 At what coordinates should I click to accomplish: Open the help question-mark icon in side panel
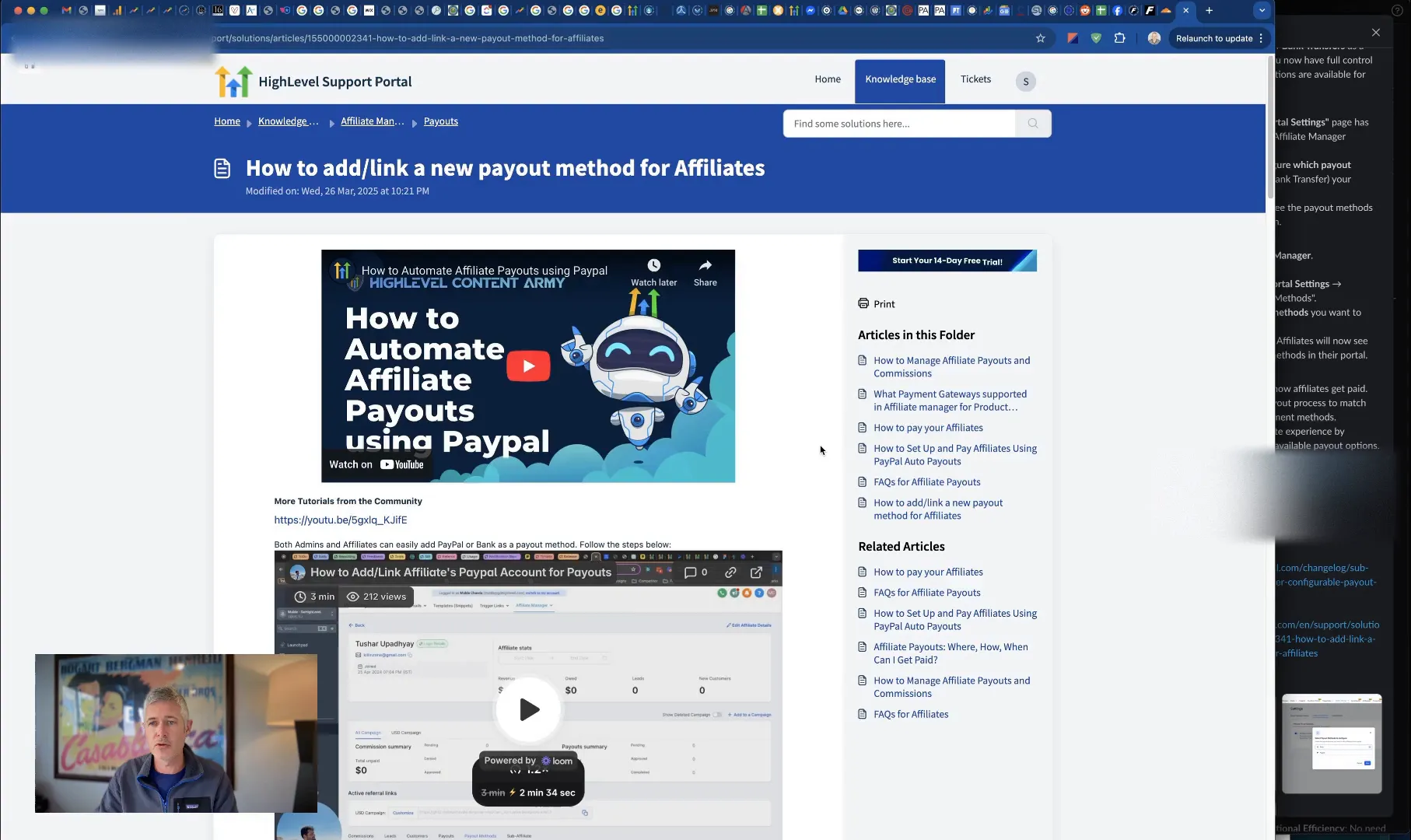[1396, 11]
